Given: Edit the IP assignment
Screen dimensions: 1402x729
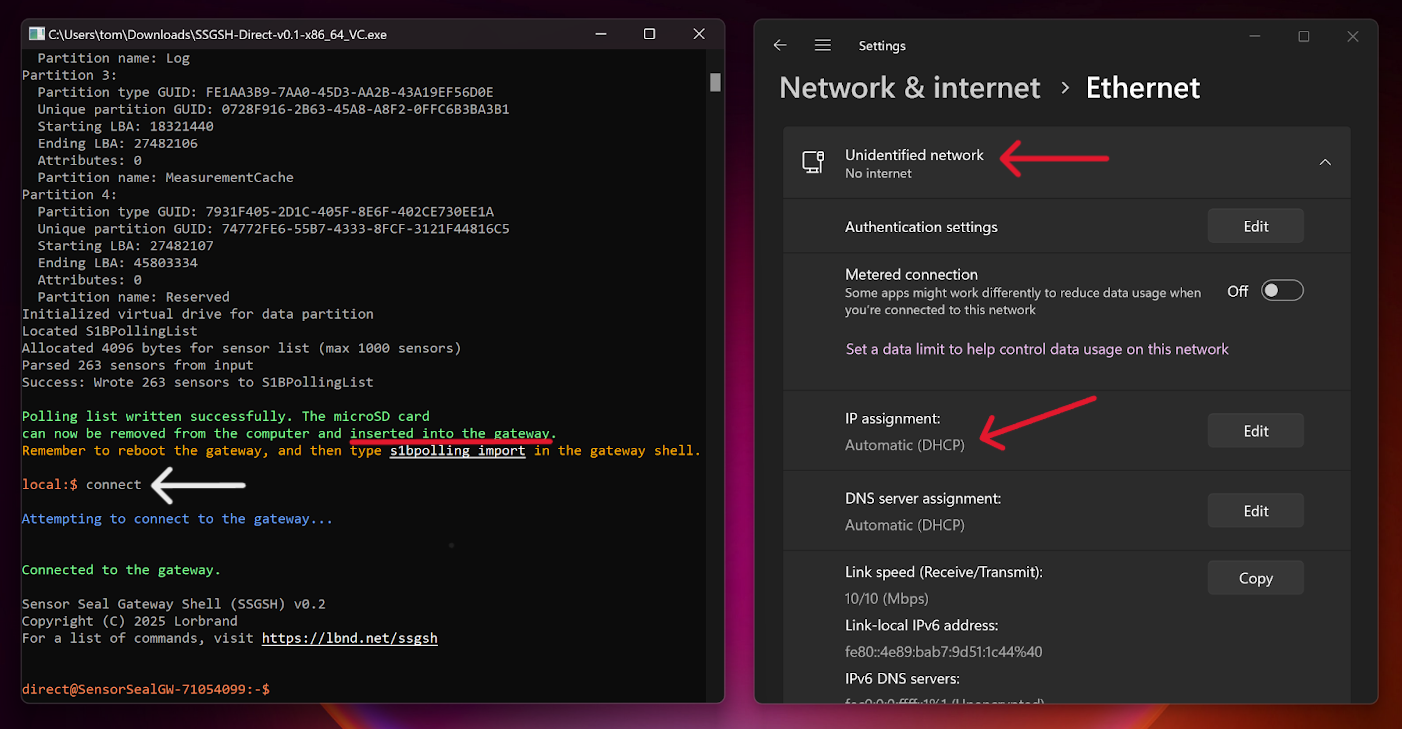Looking at the screenshot, I should tap(1255, 430).
